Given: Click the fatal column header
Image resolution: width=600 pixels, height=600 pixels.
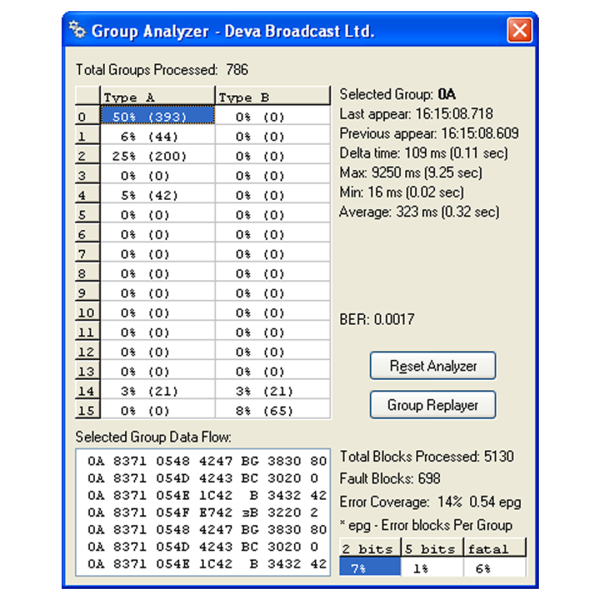Looking at the screenshot, I should pos(495,548).
